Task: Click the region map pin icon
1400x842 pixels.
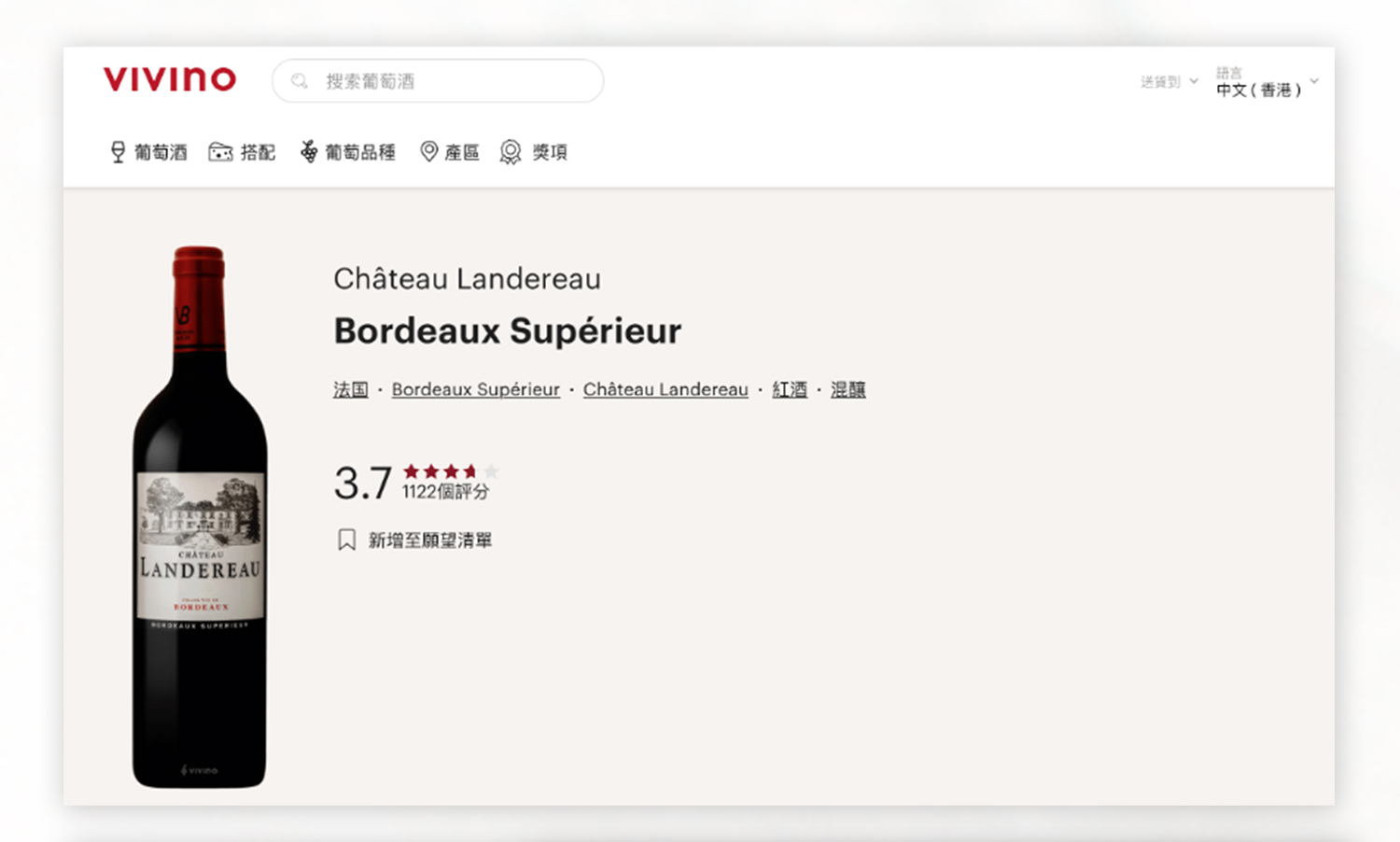Action: (x=428, y=152)
